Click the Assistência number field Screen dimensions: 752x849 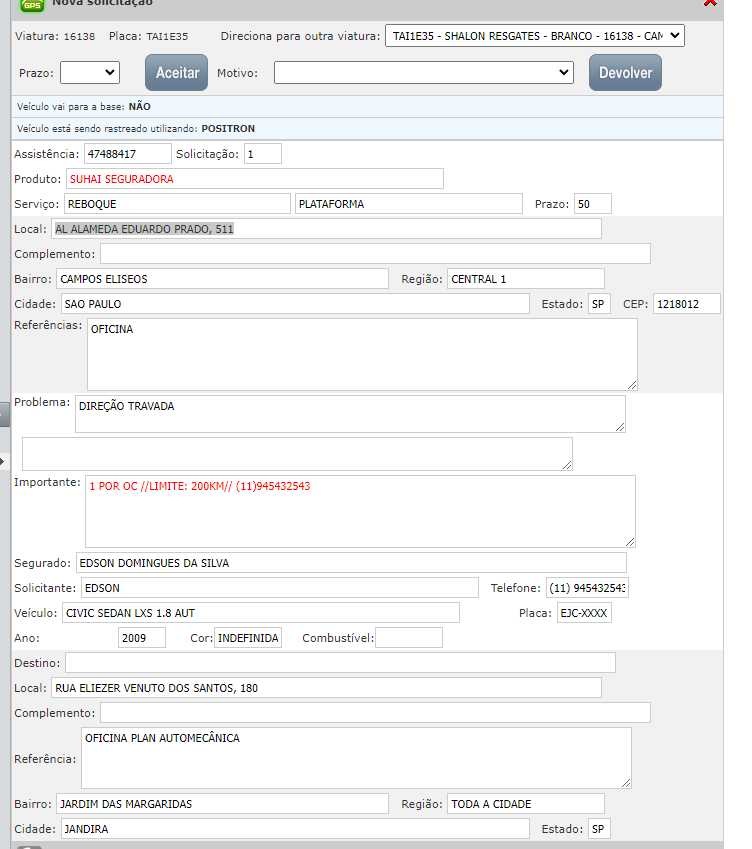tap(127, 153)
